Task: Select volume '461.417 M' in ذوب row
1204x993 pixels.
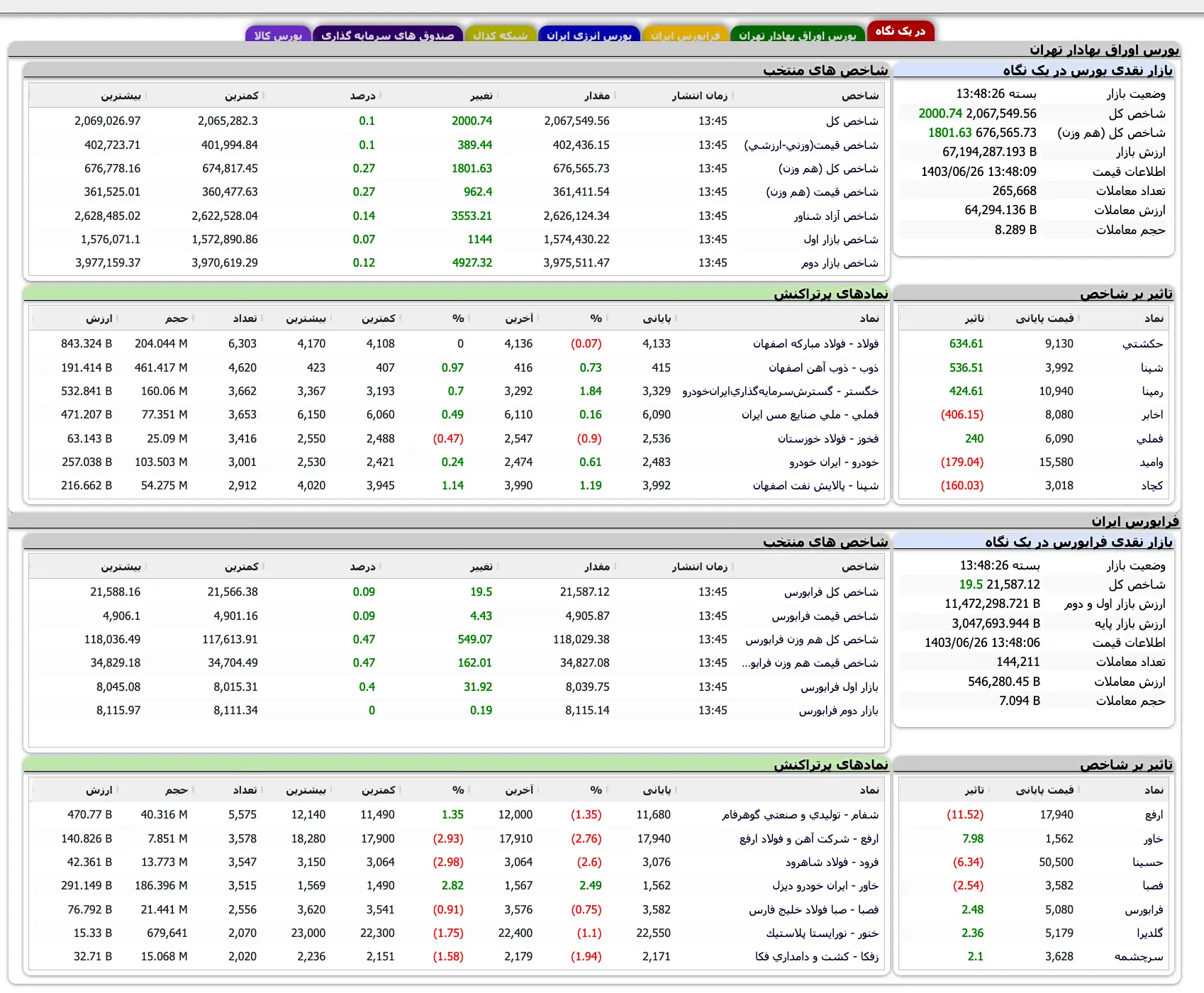Action: tap(161, 368)
